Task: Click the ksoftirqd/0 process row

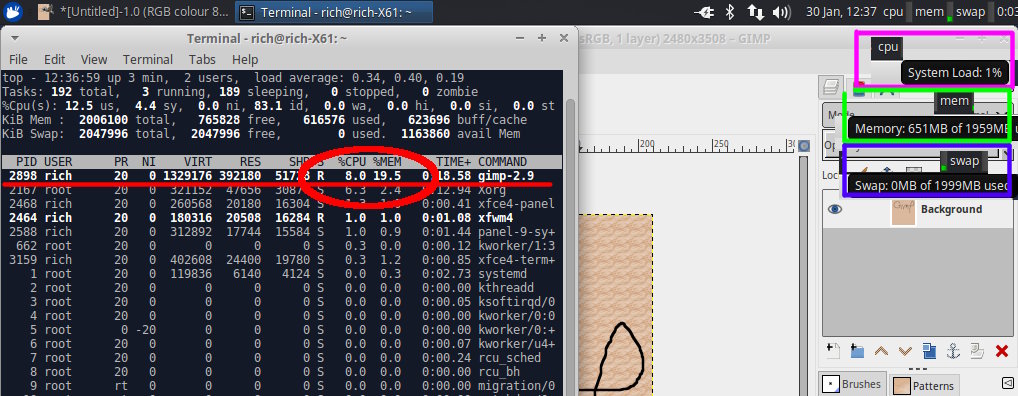Action: pos(282,302)
